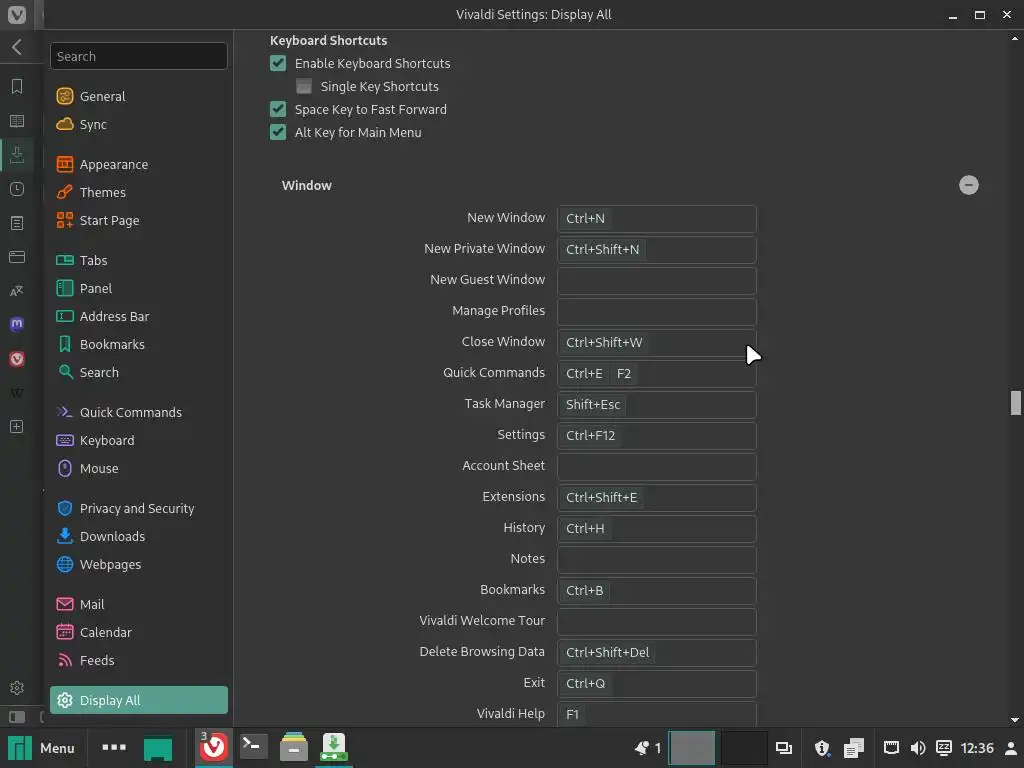Open the green installer taskbar icon
This screenshot has height=768, width=1024.
[x=334, y=747]
